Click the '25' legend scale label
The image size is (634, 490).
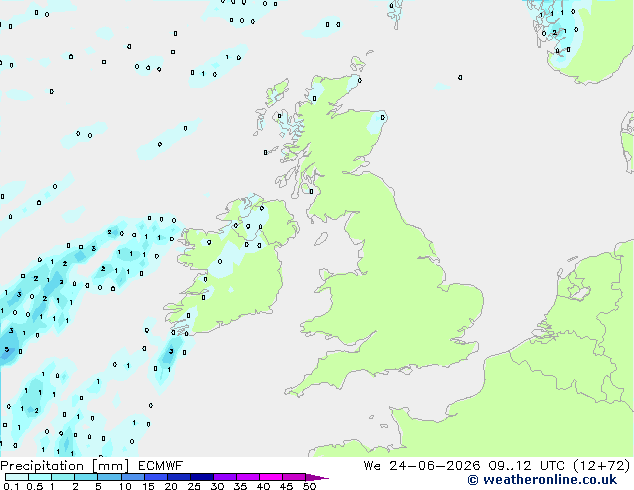(194, 486)
